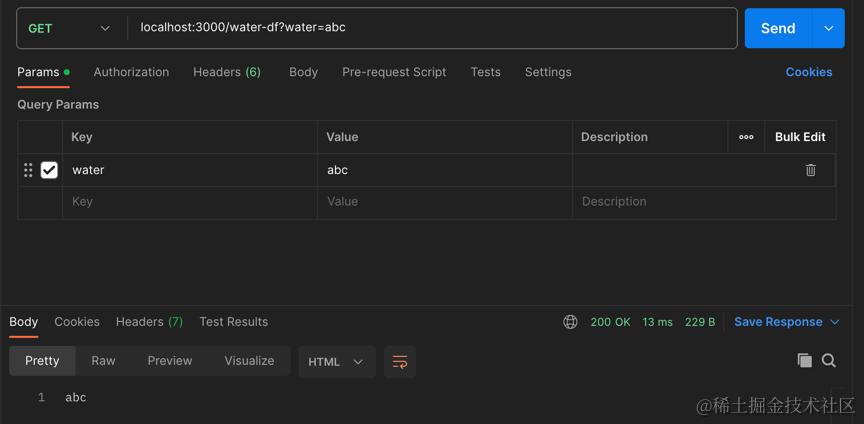
Task: Open the column options ellipsis menu
Action: coord(746,137)
